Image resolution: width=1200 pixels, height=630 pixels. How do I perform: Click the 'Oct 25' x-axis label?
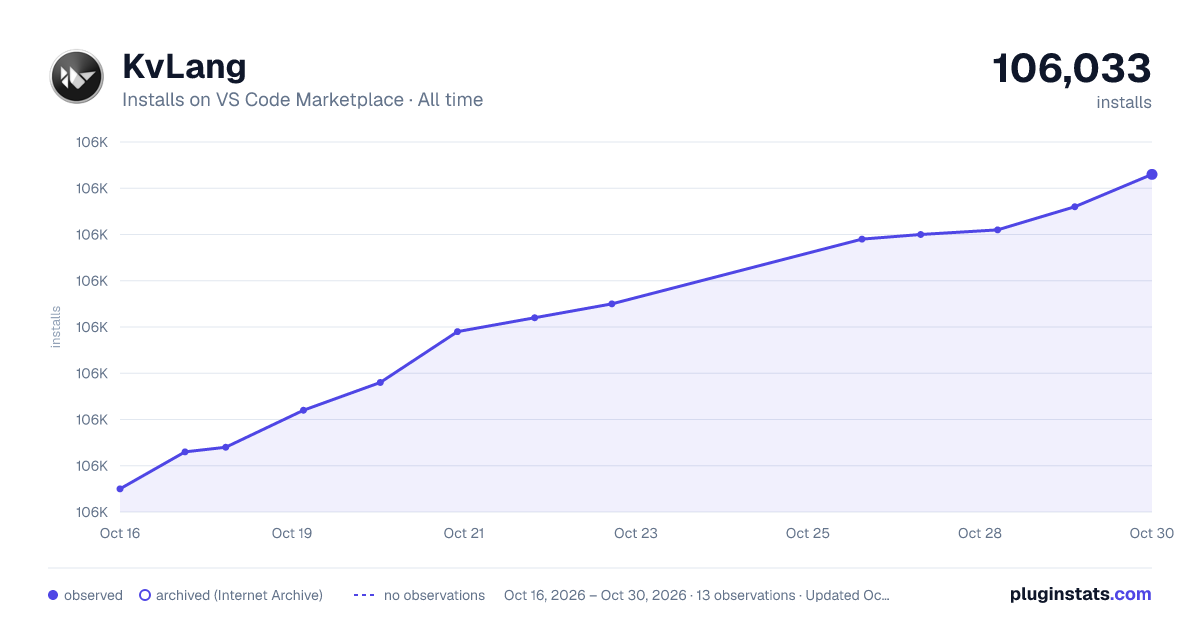(808, 533)
